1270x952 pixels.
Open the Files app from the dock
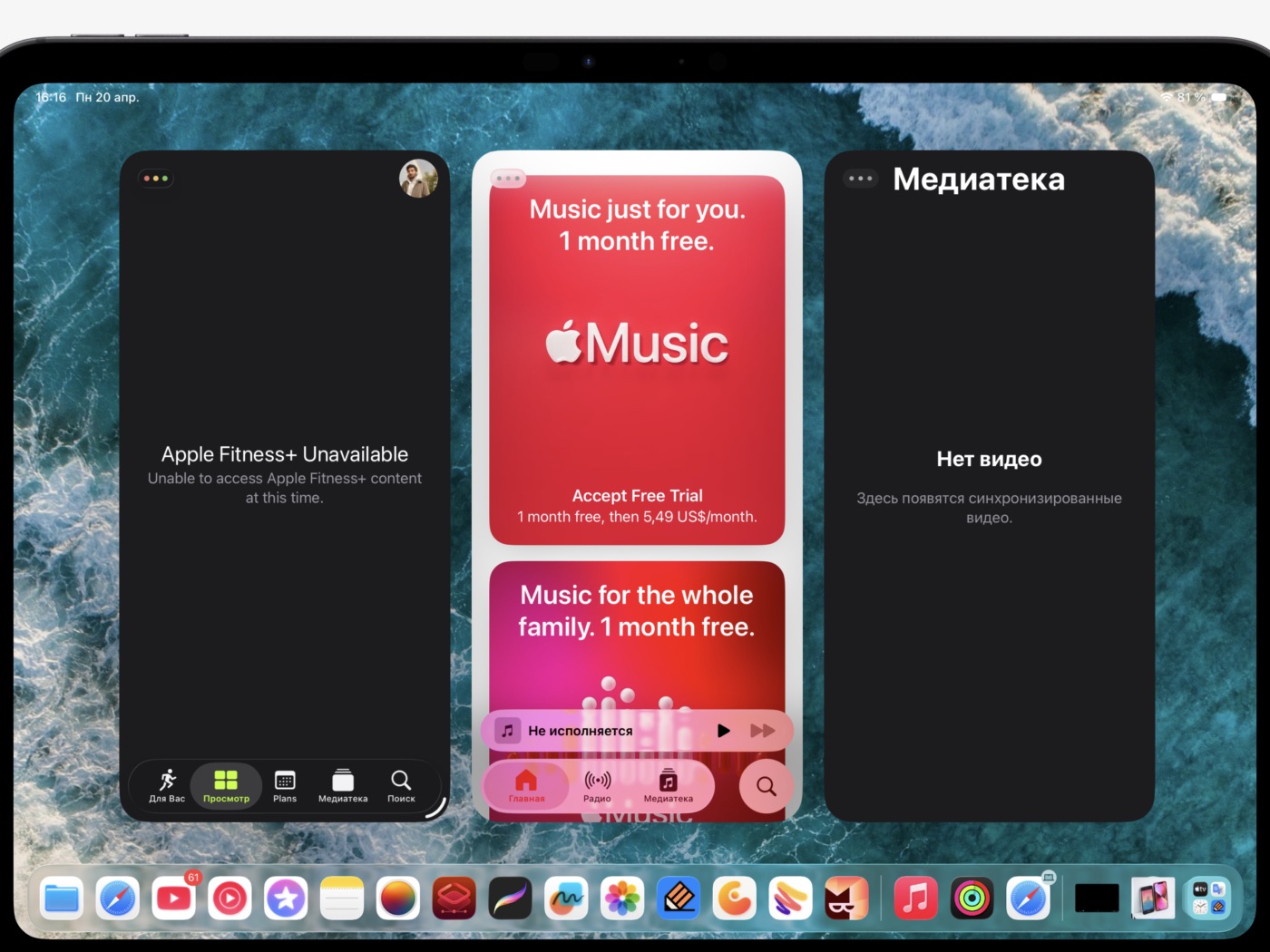click(62, 899)
